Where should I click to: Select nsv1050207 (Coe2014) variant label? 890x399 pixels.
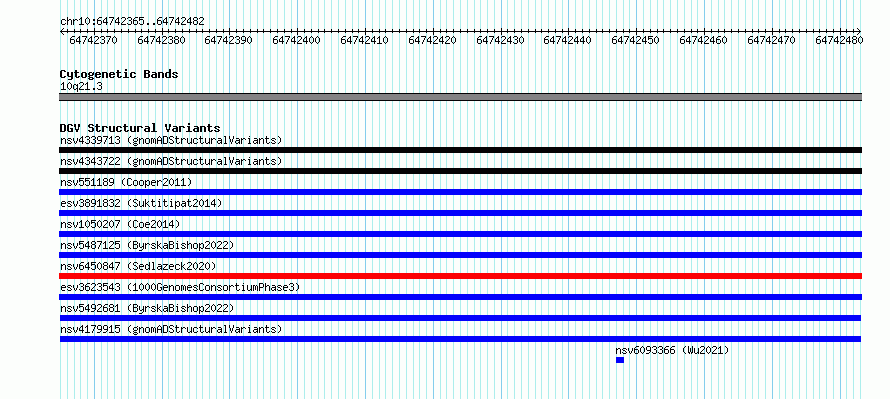120,224
